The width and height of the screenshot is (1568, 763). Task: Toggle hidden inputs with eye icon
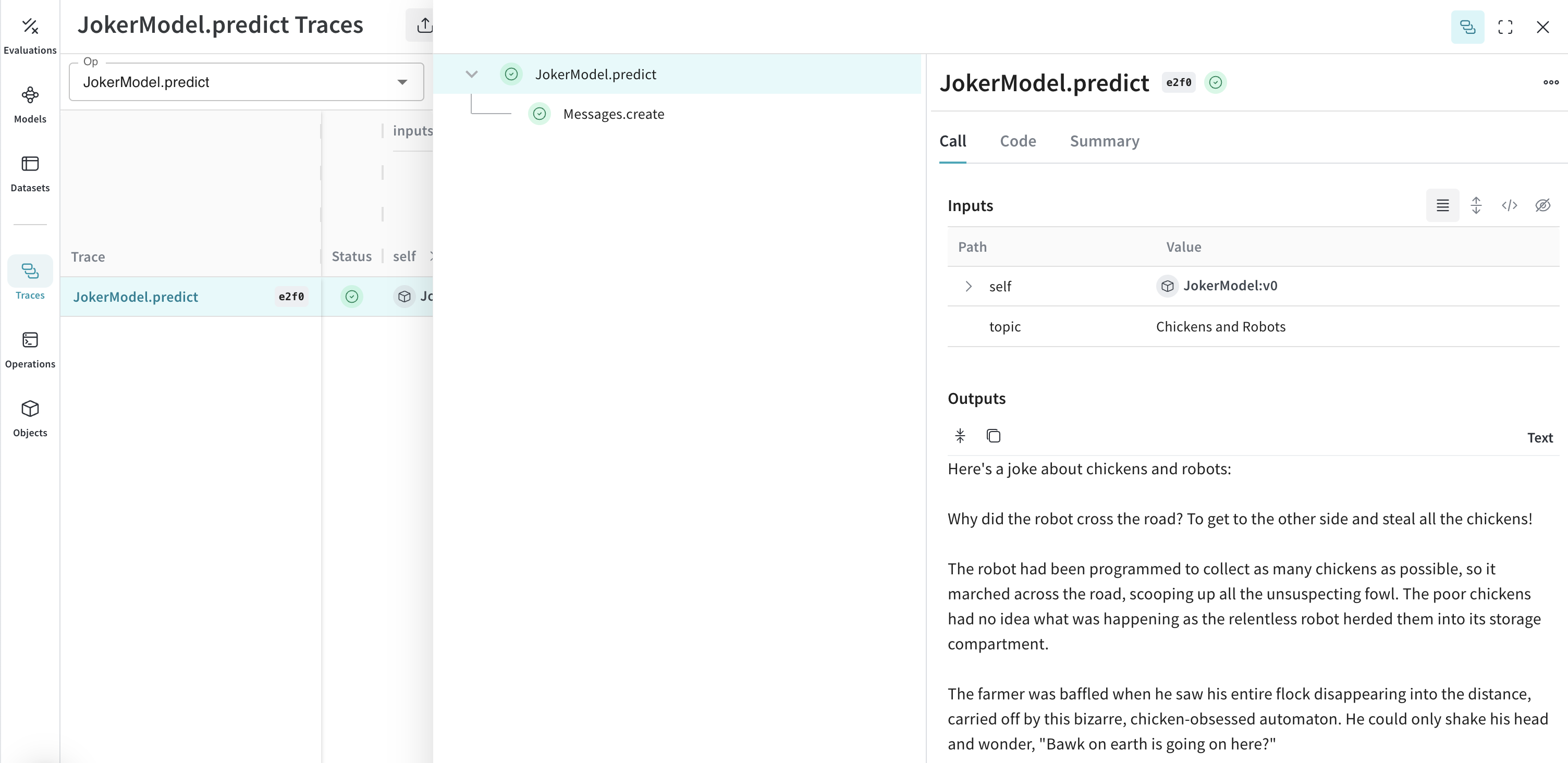tap(1542, 206)
